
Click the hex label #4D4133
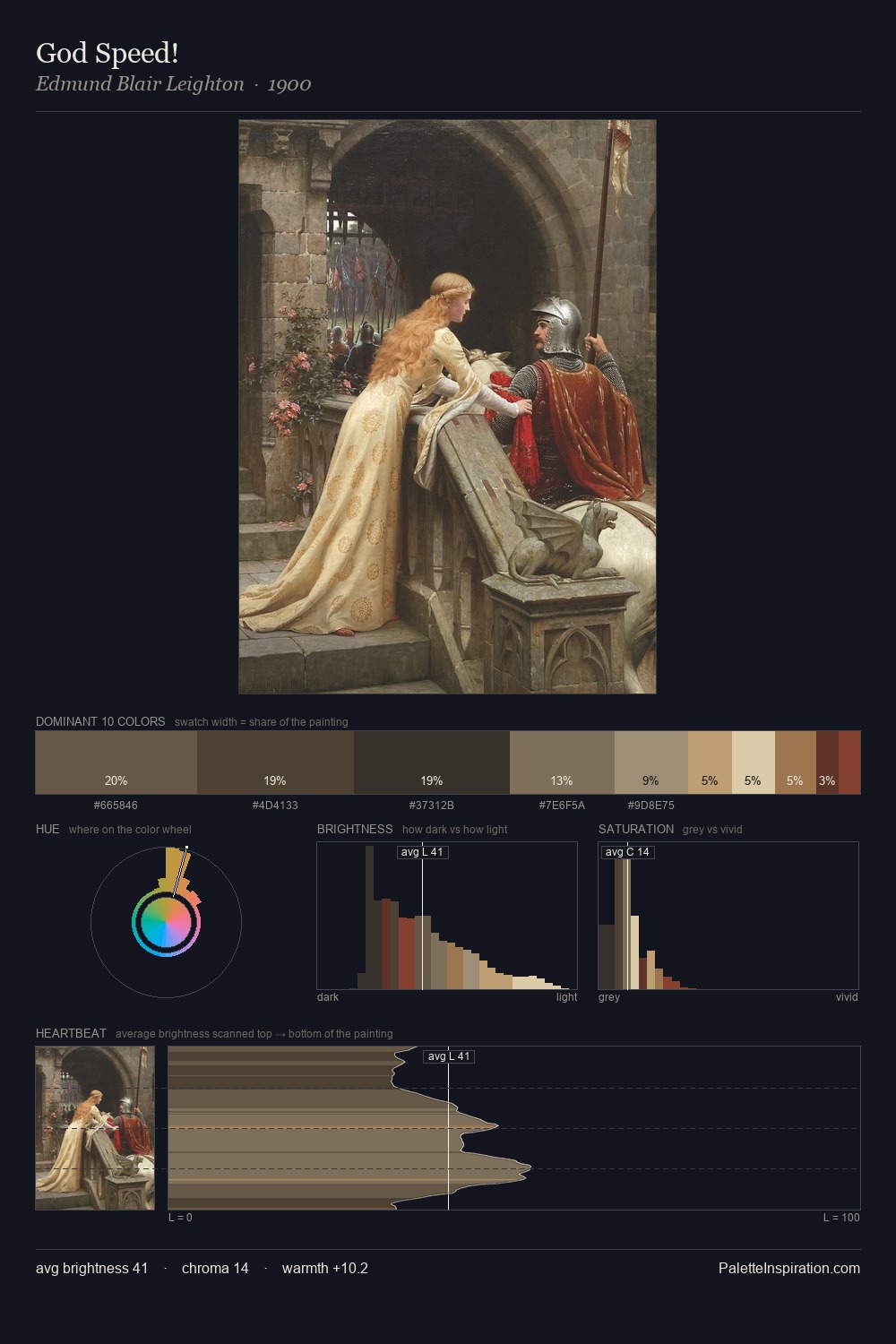tap(275, 806)
